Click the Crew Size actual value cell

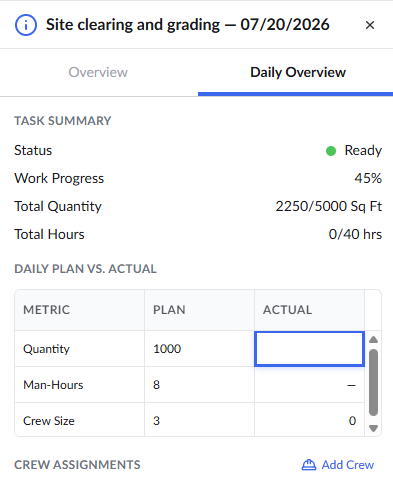(309, 421)
